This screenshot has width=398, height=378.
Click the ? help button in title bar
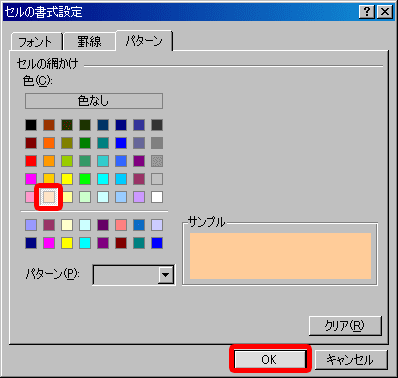(367, 12)
